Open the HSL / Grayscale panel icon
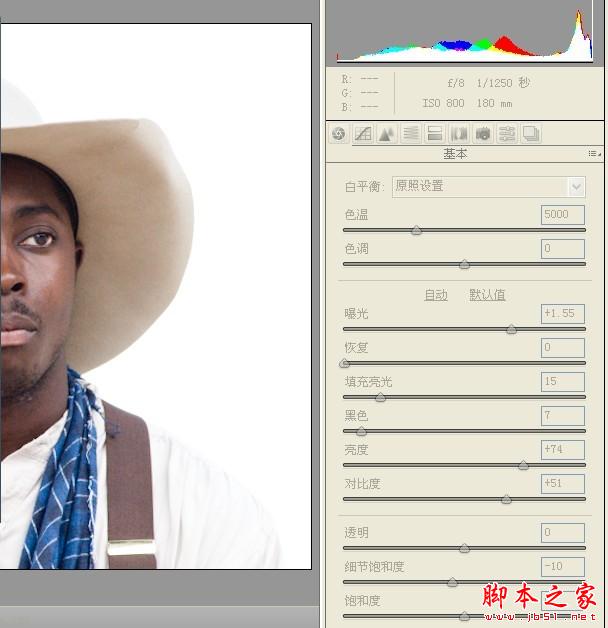The image size is (608, 628). pos(411,134)
